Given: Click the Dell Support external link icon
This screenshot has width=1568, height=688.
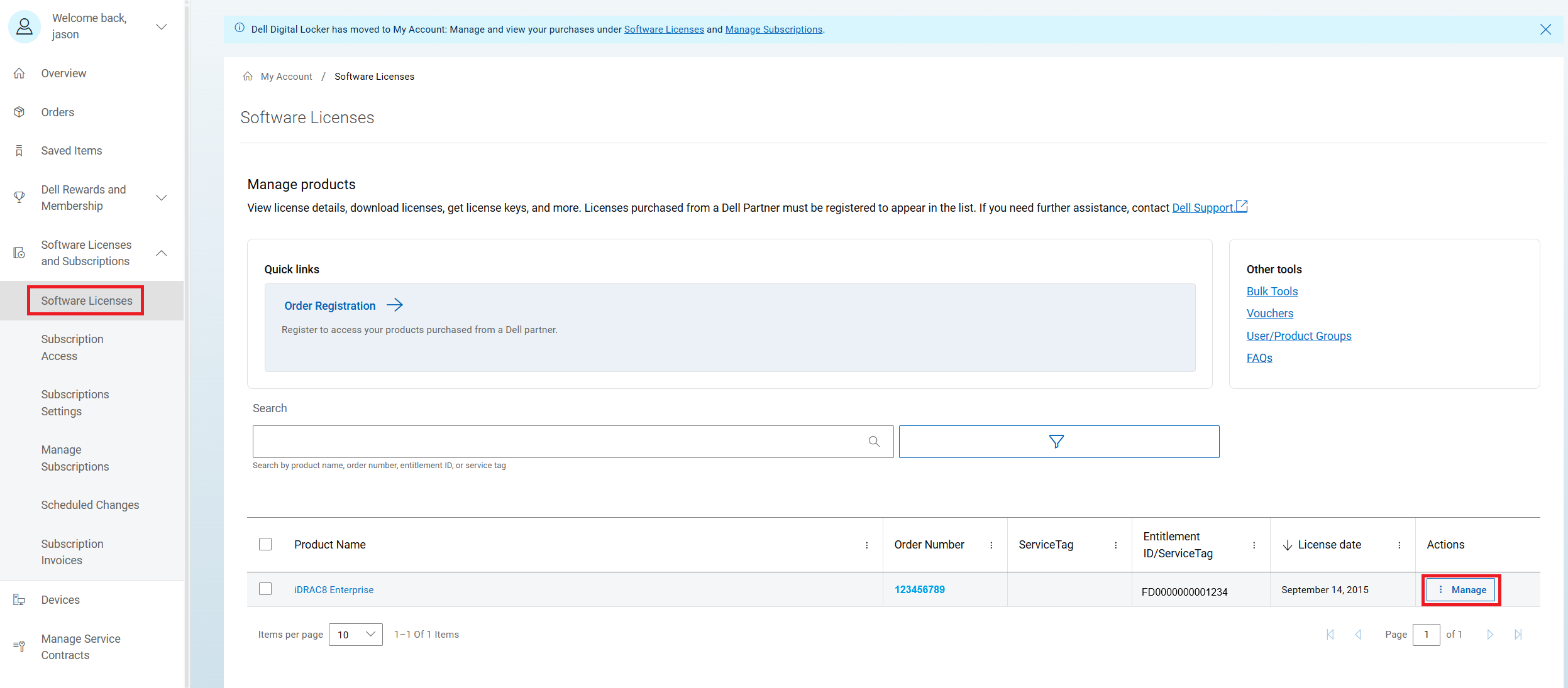Looking at the screenshot, I should pyautogui.click(x=1241, y=206).
